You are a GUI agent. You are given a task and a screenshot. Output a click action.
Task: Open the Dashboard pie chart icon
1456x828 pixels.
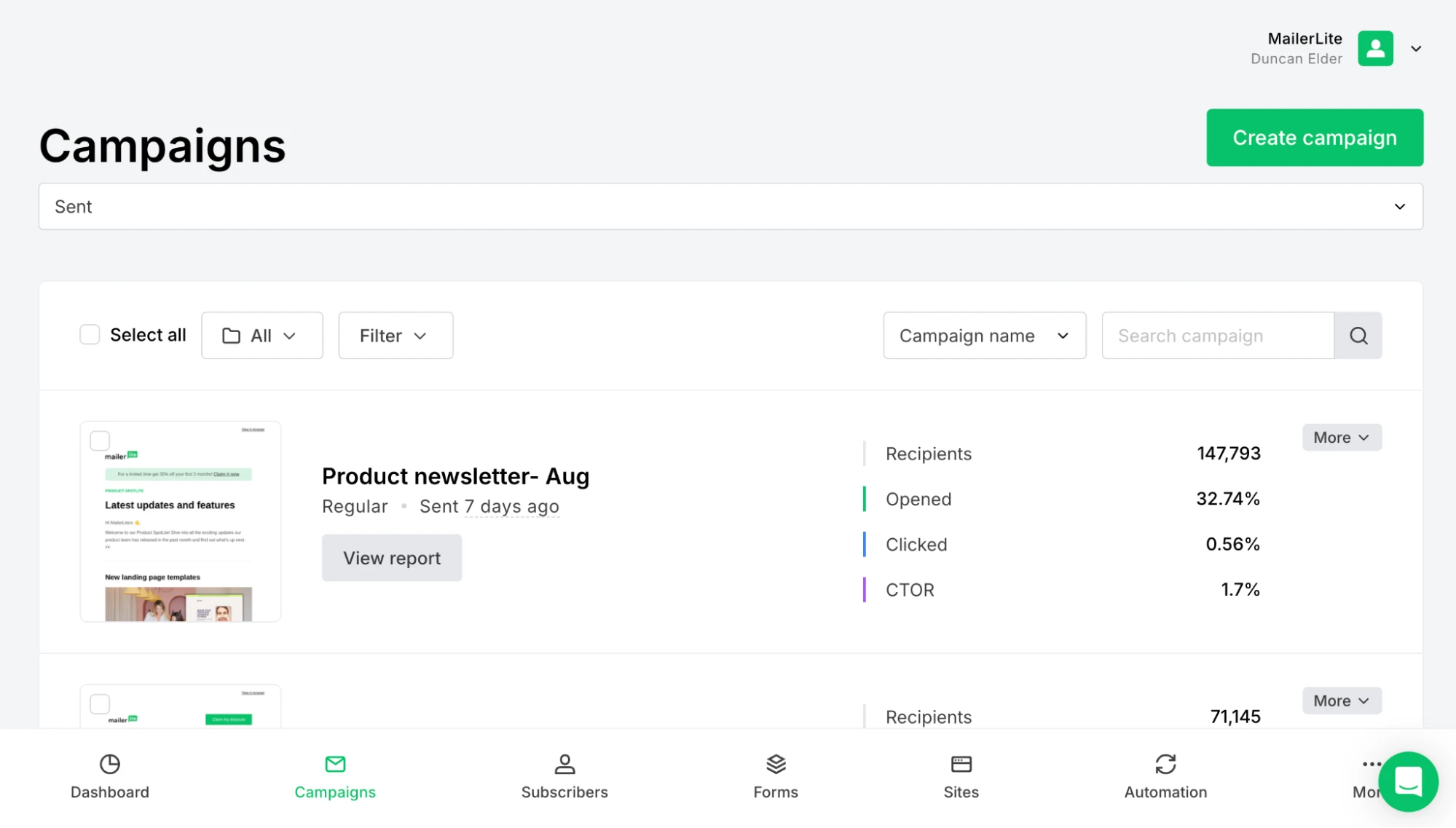[x=109, y=764]
